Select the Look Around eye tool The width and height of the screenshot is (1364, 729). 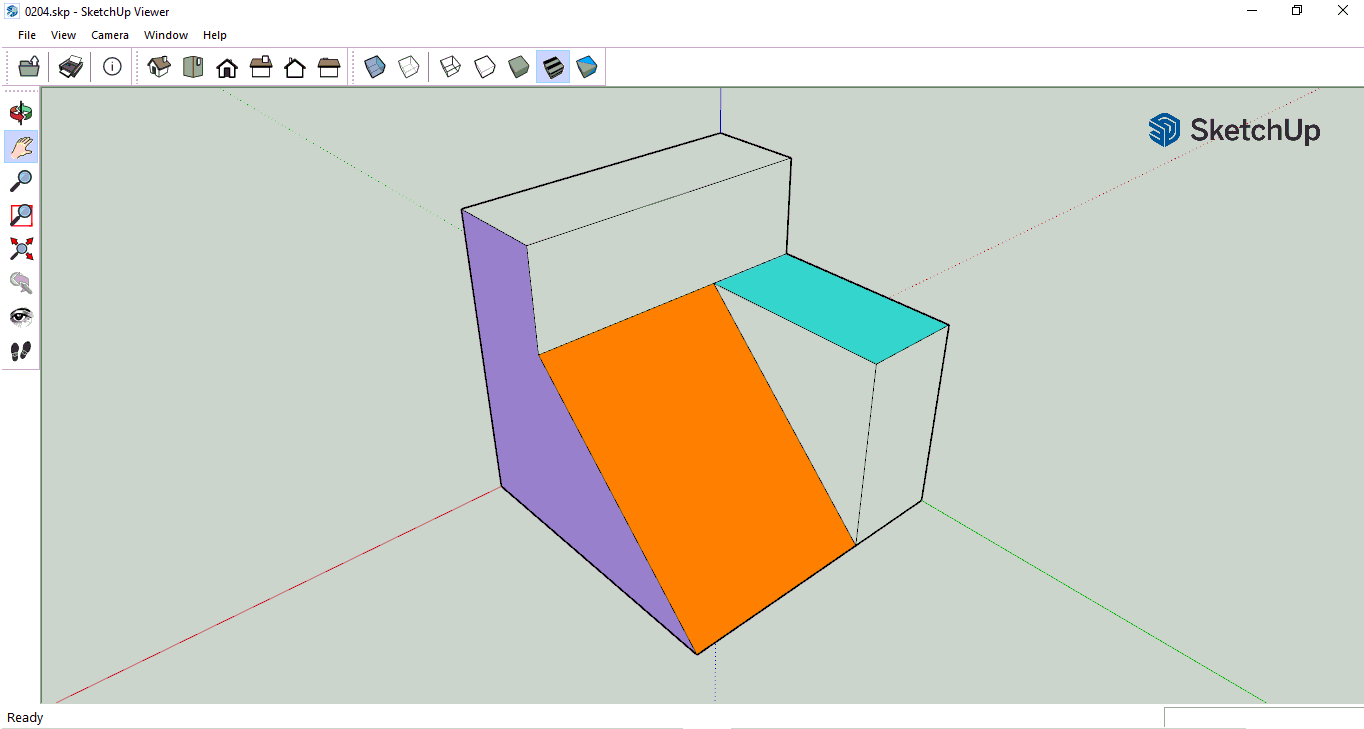(21, 317)
